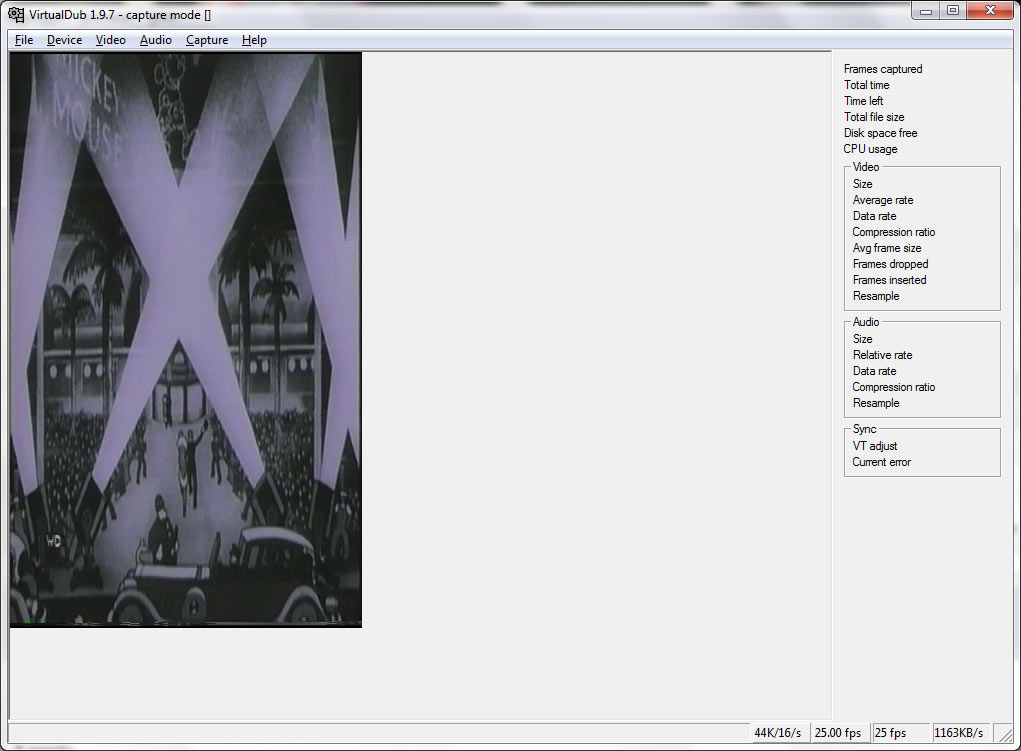The image size is (1021, 751).
Task: Click the Total time label
Action: [867, 85]
